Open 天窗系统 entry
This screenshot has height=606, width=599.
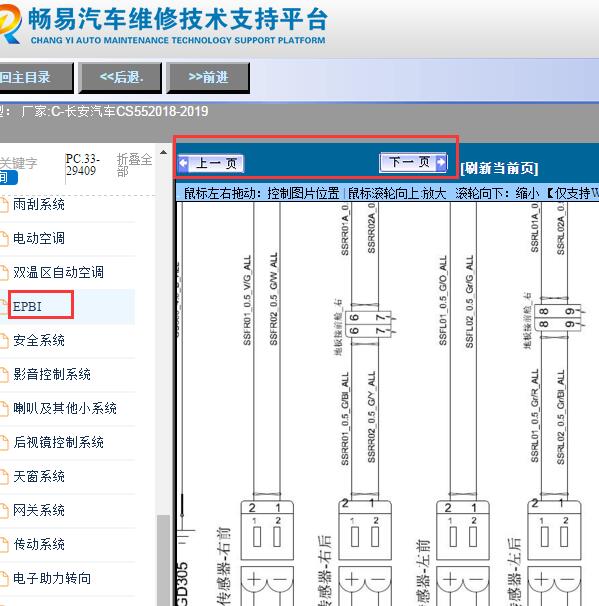[39, 477]
